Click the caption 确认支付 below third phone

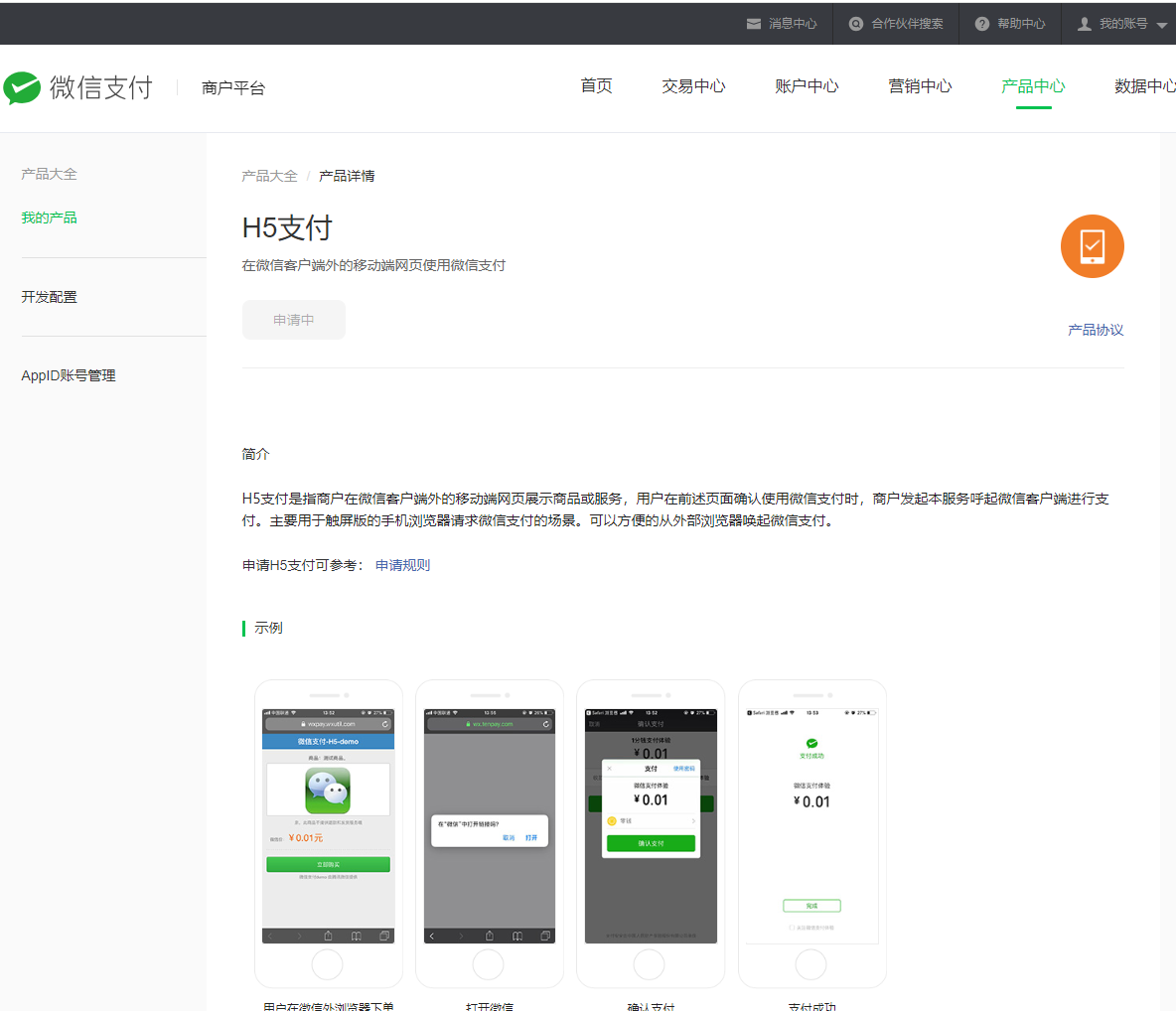click(651, 1006)
